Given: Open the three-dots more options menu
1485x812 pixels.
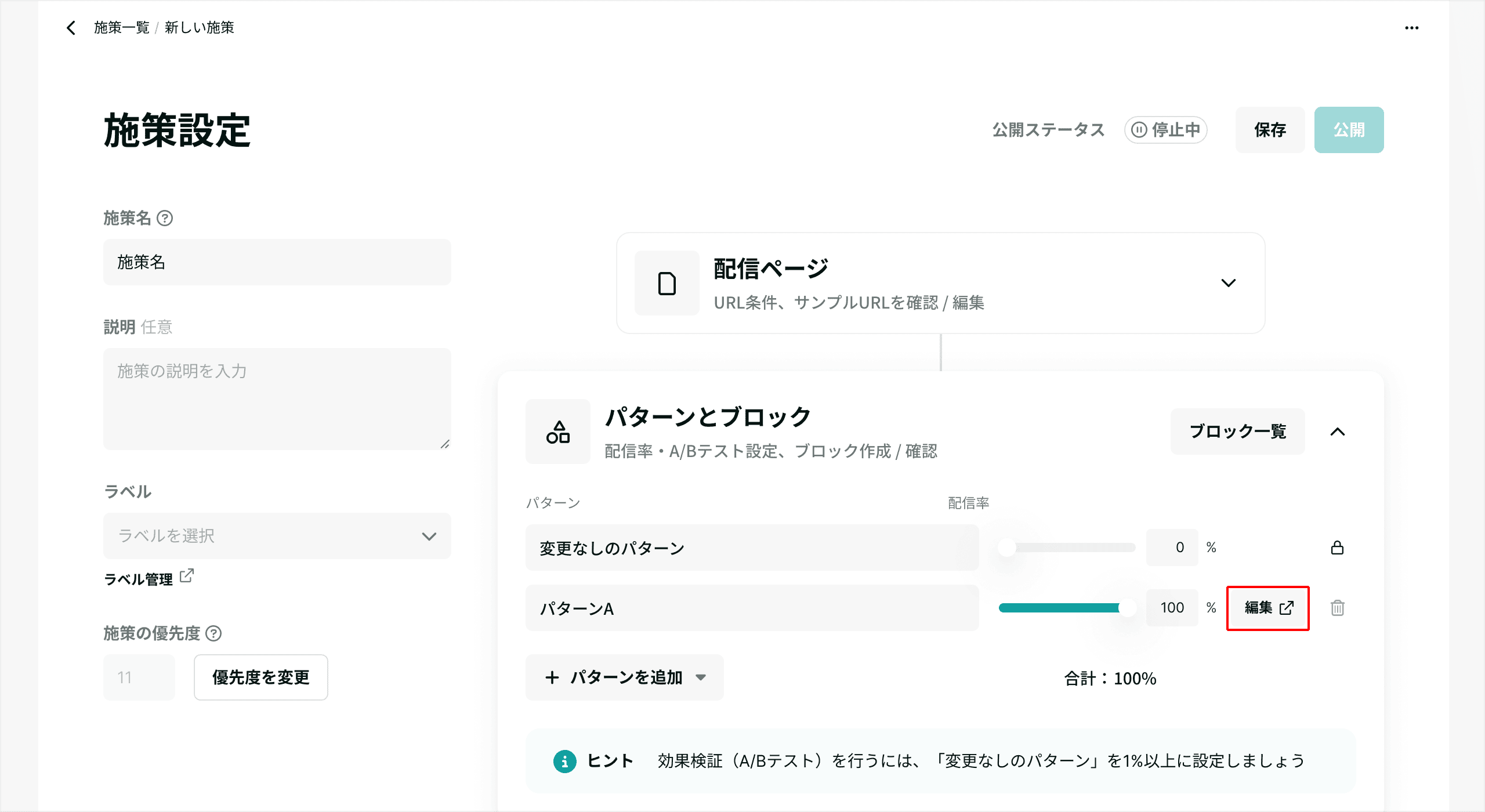Looking at the screenshot, I should click(x=1411, y=28).
